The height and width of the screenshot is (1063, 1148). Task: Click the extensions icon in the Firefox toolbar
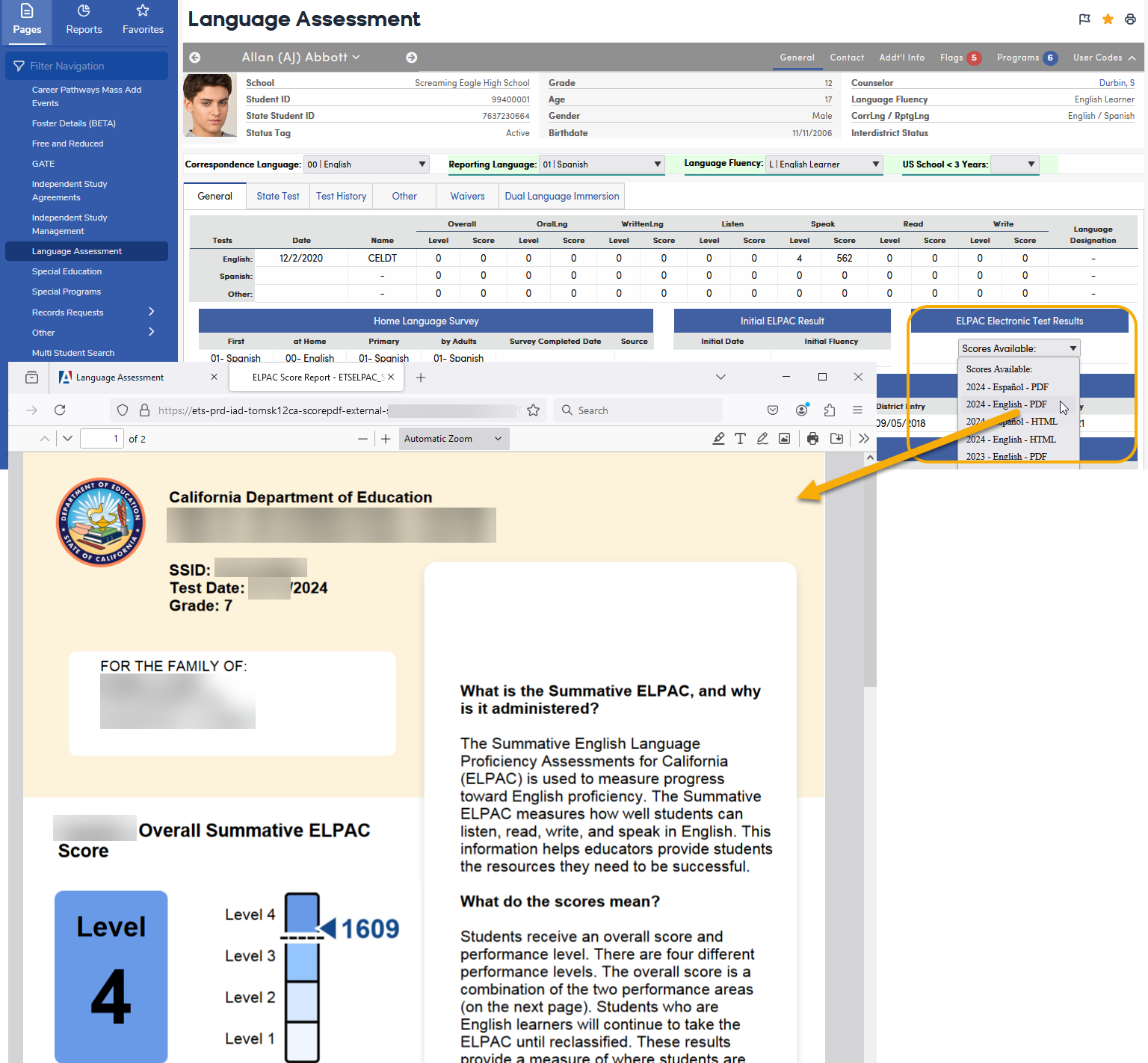[830, 410]
